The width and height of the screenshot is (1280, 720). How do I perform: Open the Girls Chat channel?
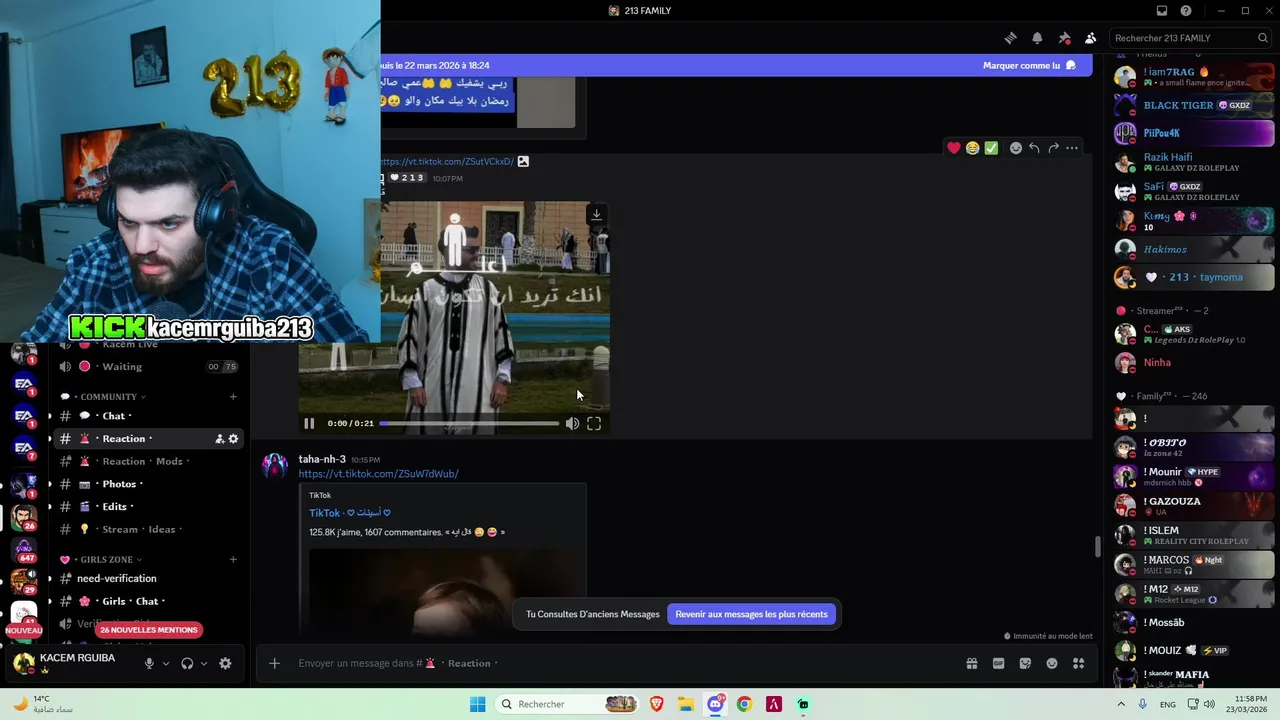coord(147,601)
